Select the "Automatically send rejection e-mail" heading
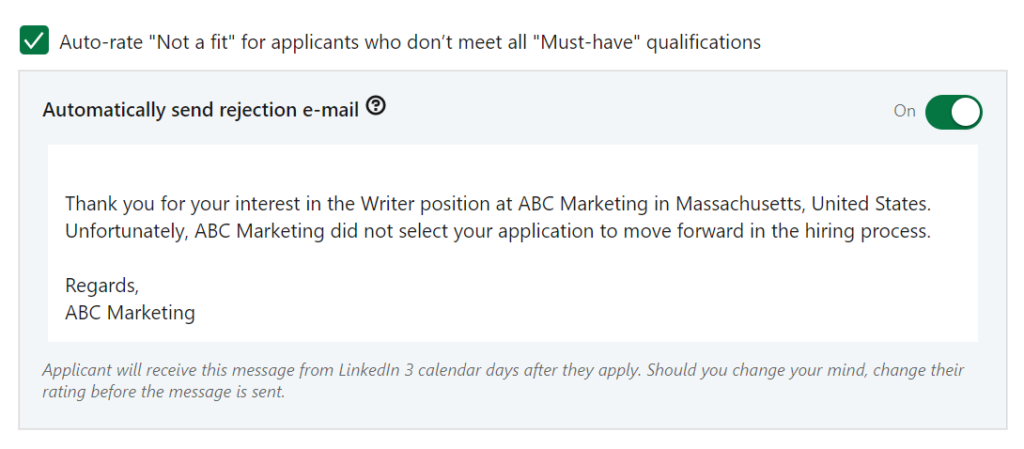Viewport: 1024px width, 449px height. 200,110
